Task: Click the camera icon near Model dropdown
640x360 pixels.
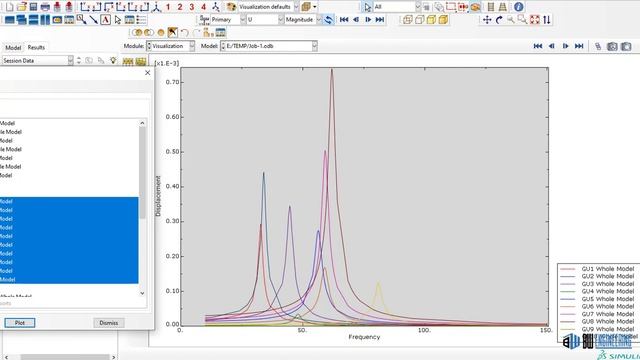Action: (612, 46)
